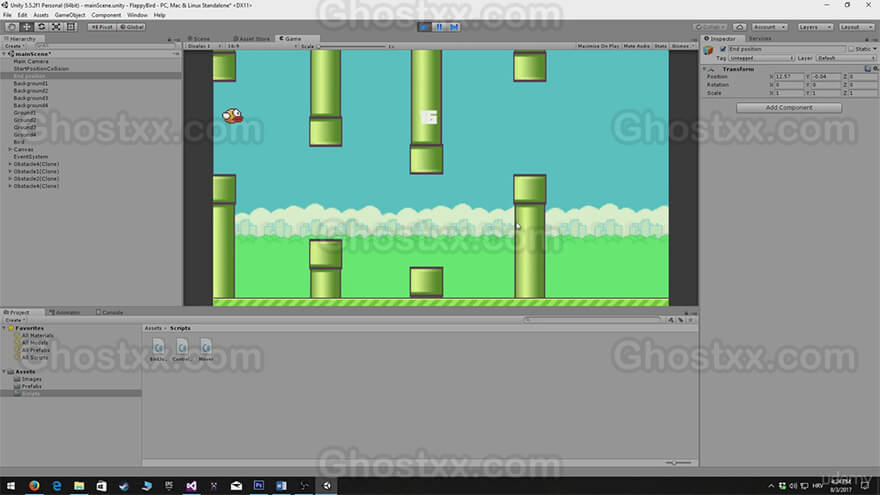The height and width of the screenshot is (495, 880).
Task: Switch to the Services tab
Action: tap(760, 39)
